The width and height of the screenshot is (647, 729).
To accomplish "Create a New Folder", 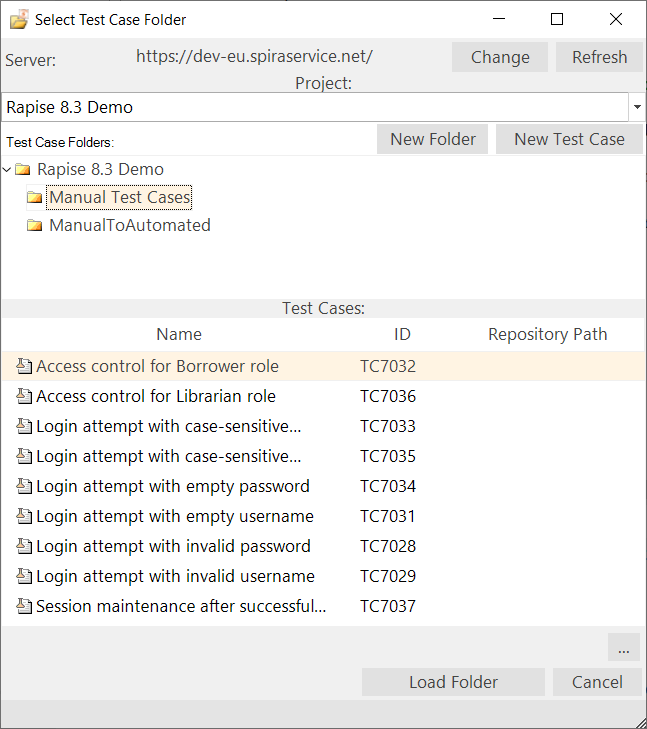I will 432,139.
